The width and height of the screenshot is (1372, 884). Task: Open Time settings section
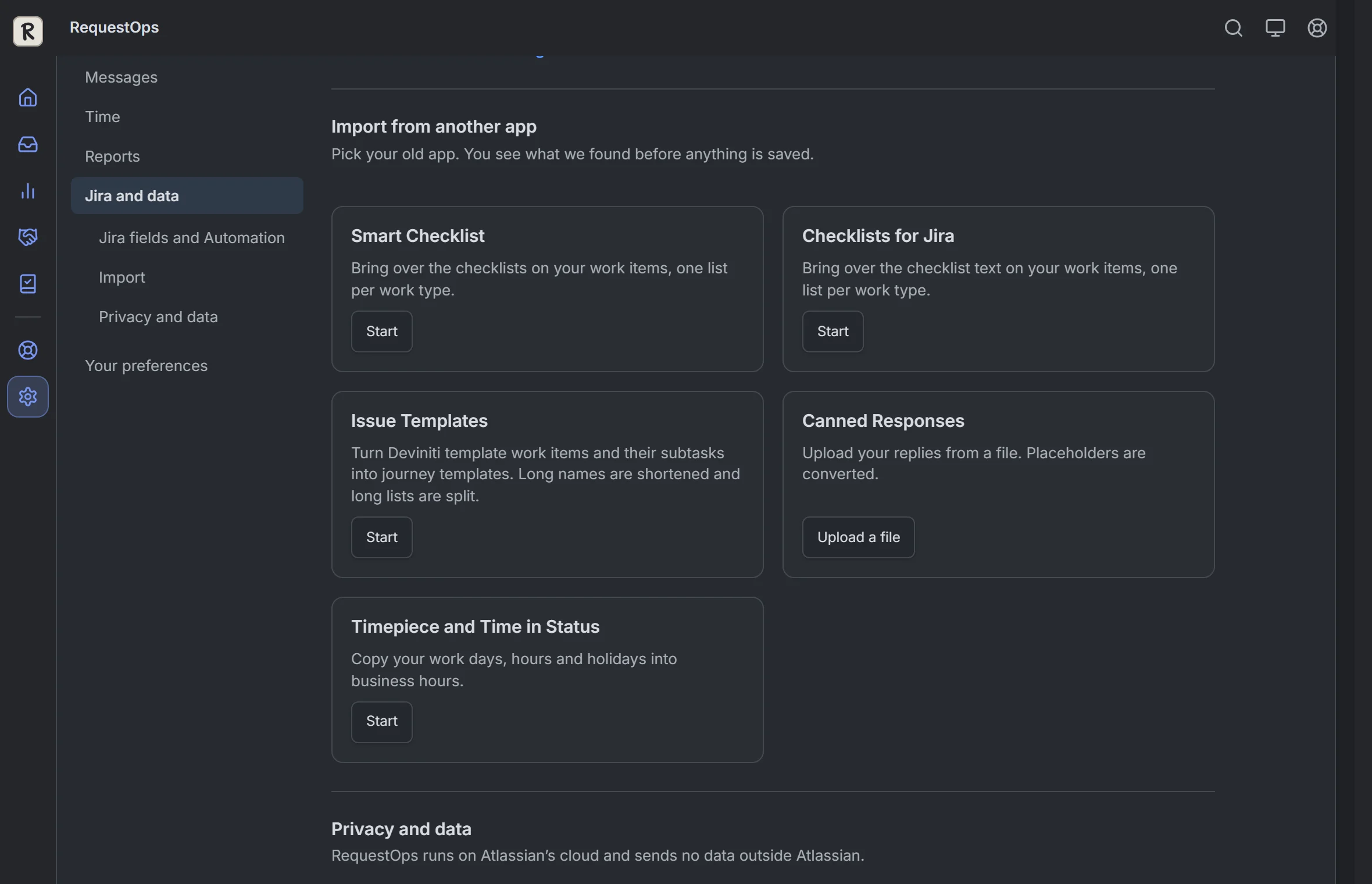(x=187, y=117)
